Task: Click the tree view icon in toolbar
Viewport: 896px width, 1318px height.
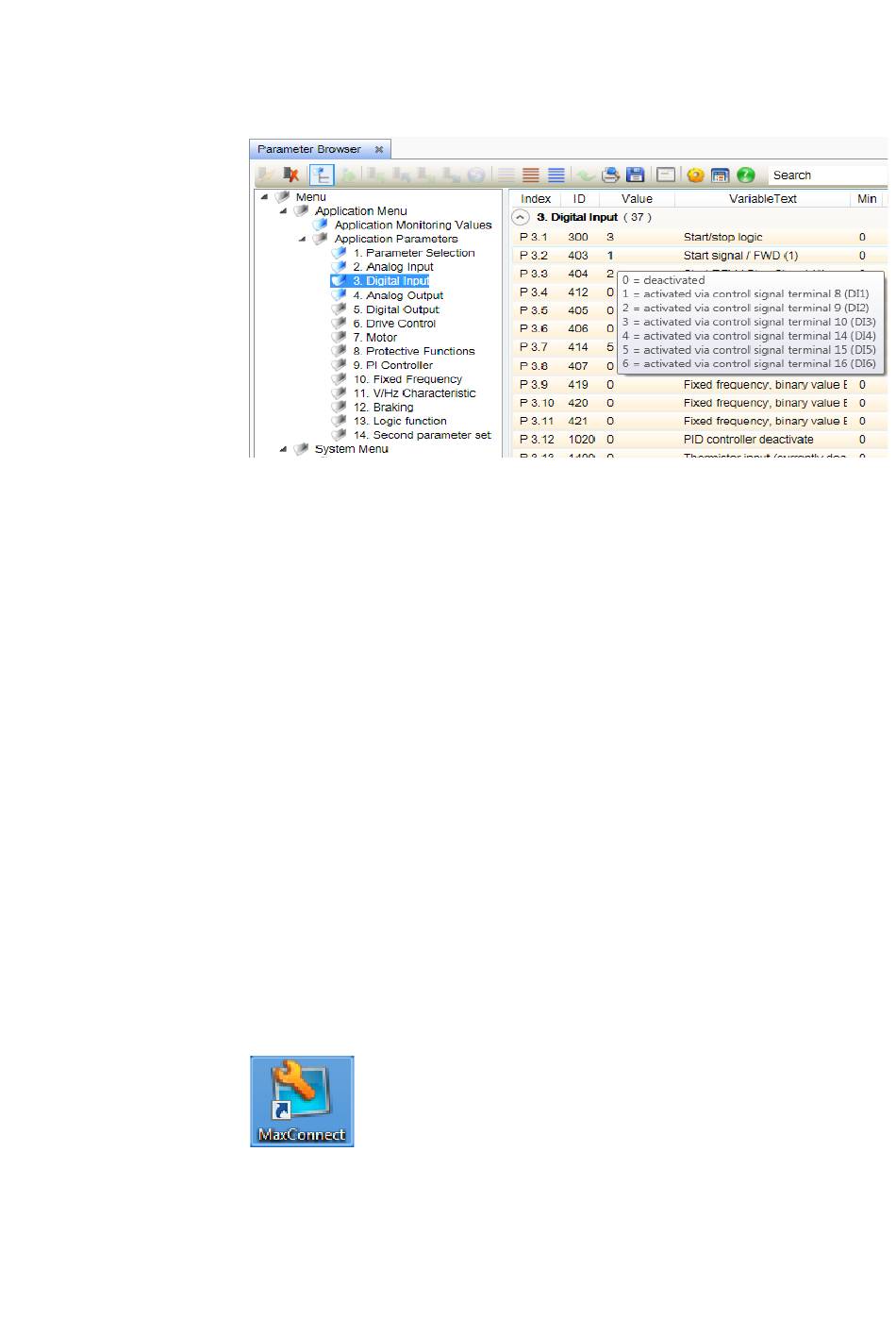Action: pyautogui.click(x=322, y=175)
